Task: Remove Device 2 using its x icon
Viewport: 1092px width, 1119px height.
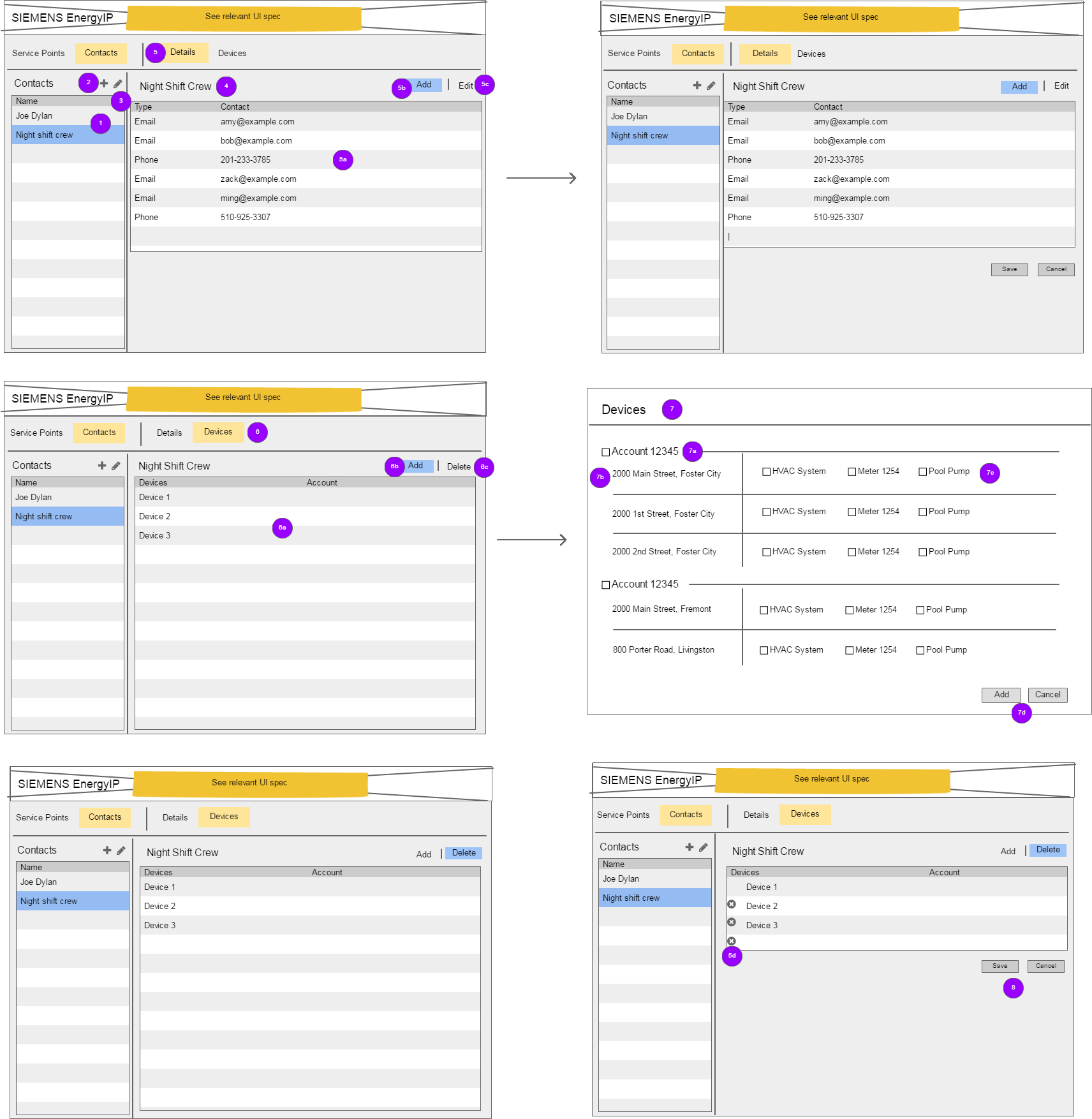Action: (731, 904)
